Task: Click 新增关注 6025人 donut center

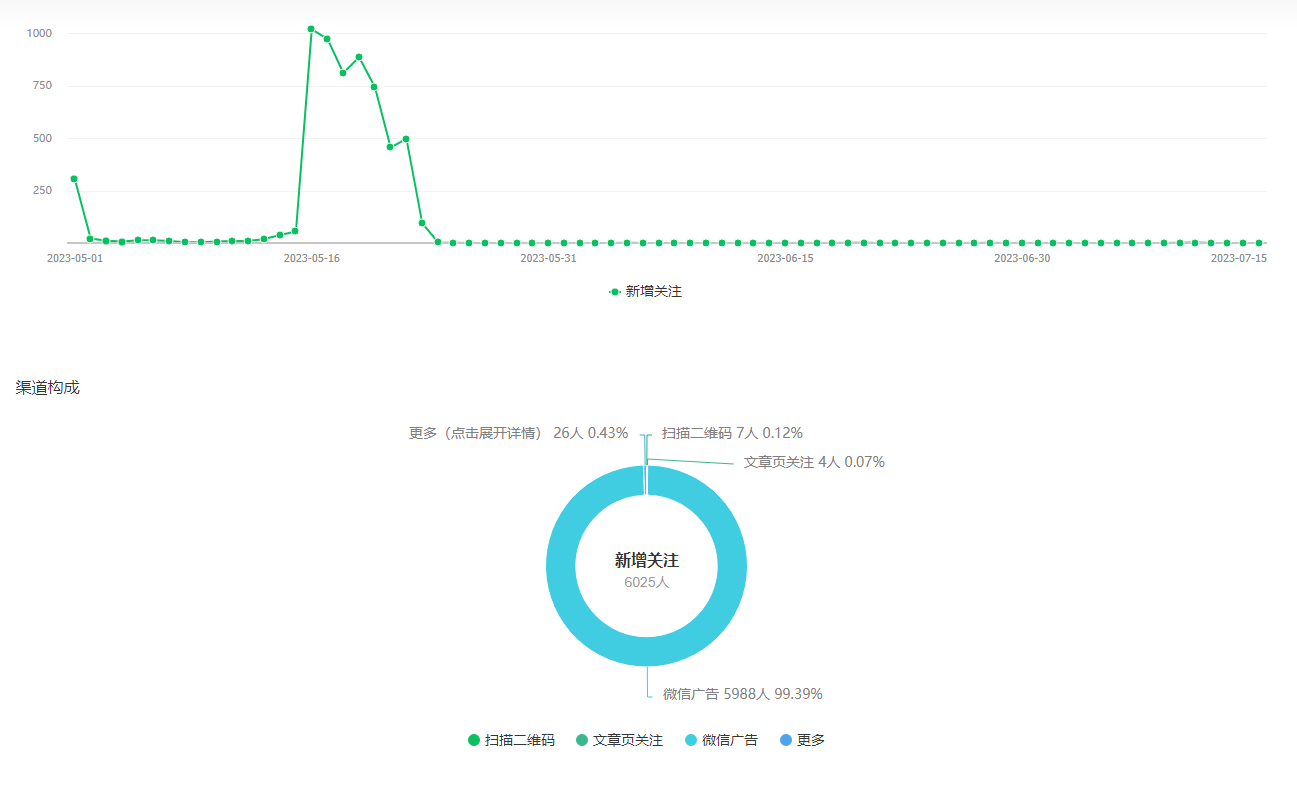Action: click(x=647, y=569)
